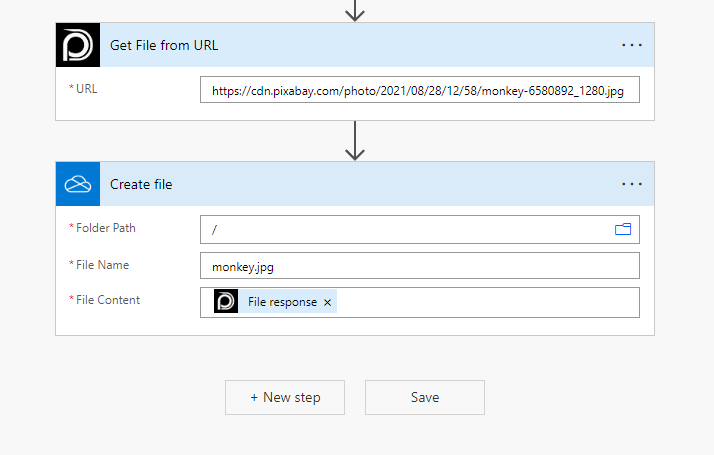
Task: Click the New step button
Action: click(x=285, y=397)
